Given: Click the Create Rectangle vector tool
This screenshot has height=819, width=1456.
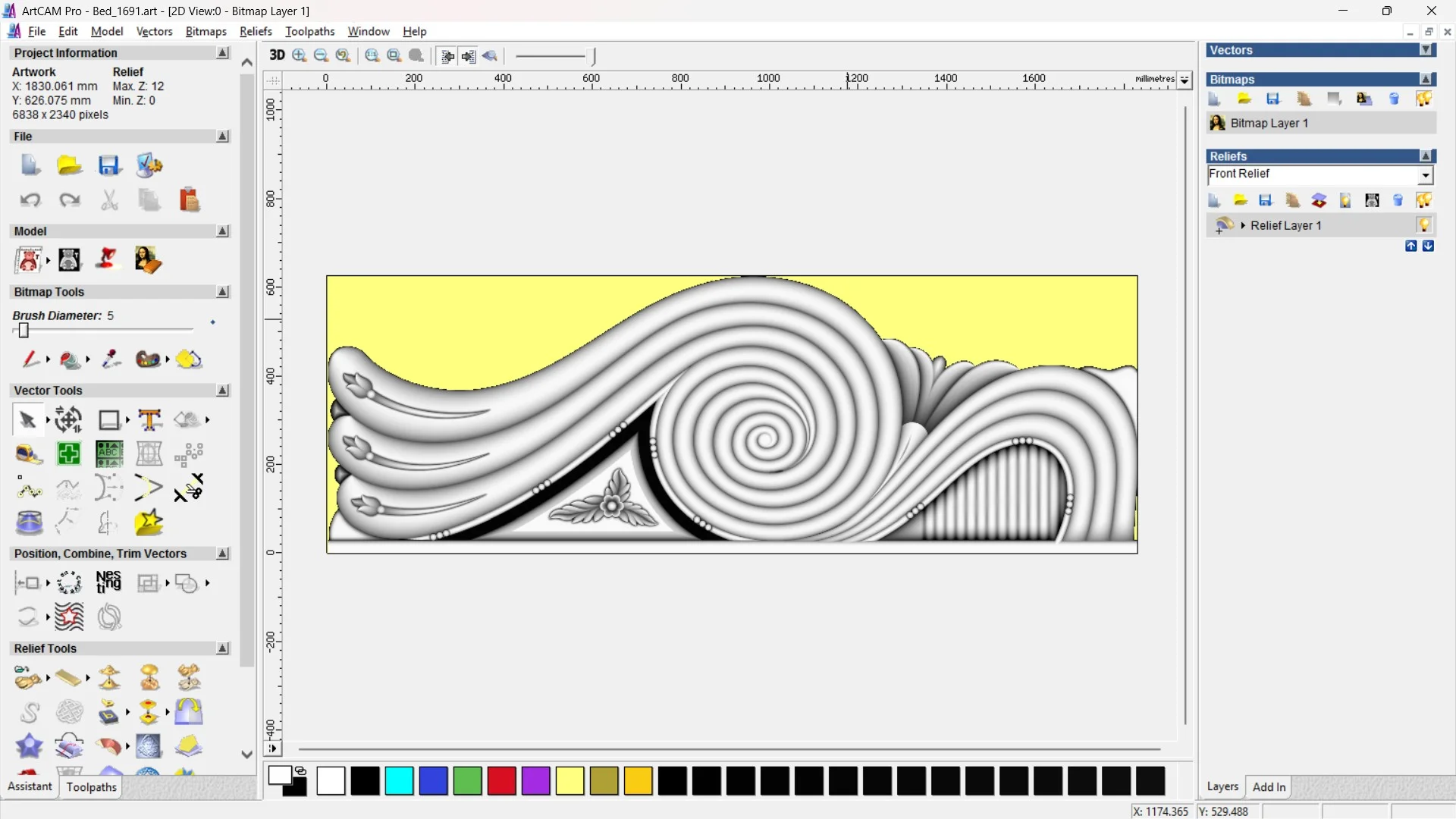Looking at the screenshot, I should tap(109, 419).
